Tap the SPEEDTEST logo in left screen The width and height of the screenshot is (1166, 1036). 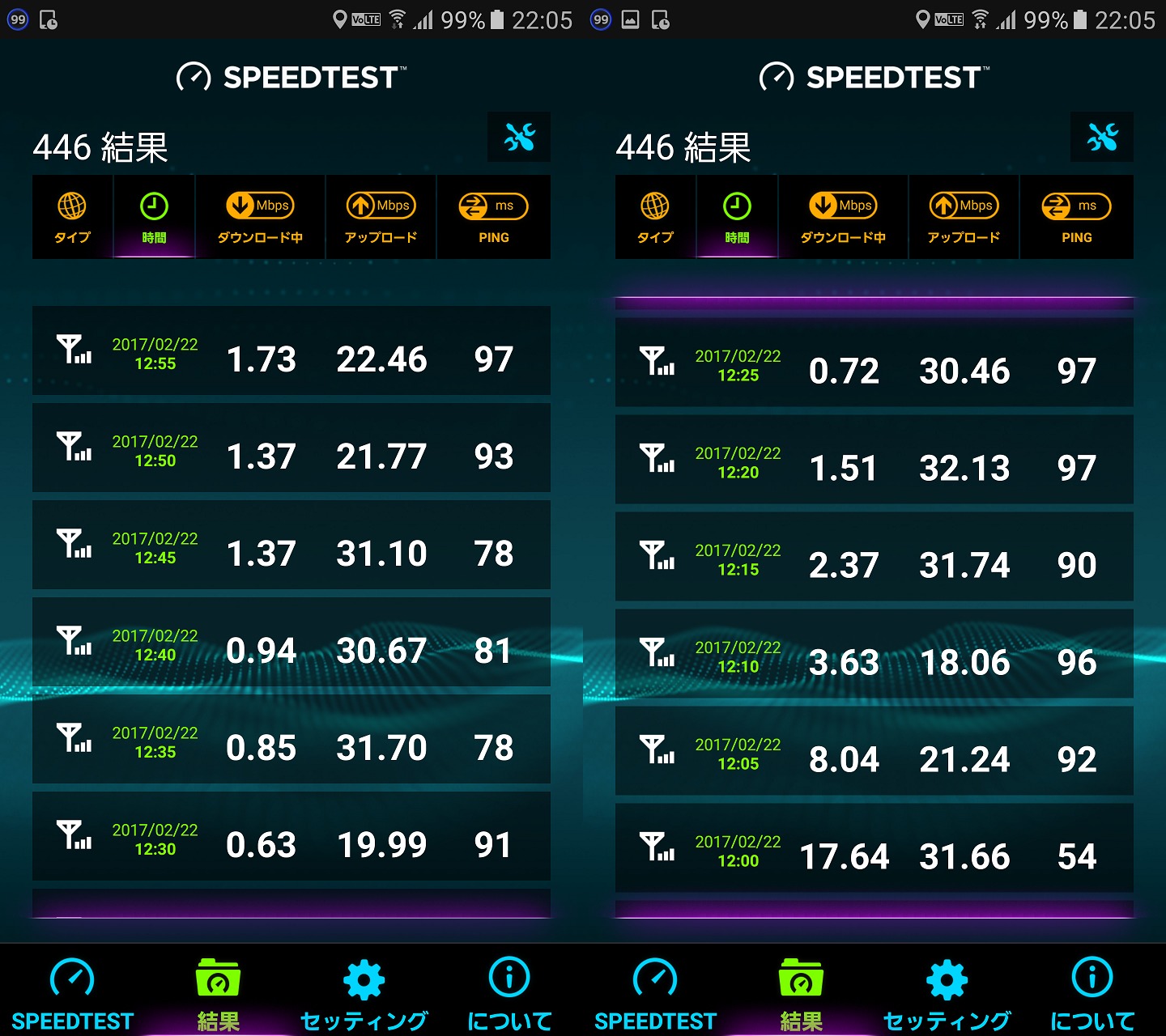(x=291, y=78)
